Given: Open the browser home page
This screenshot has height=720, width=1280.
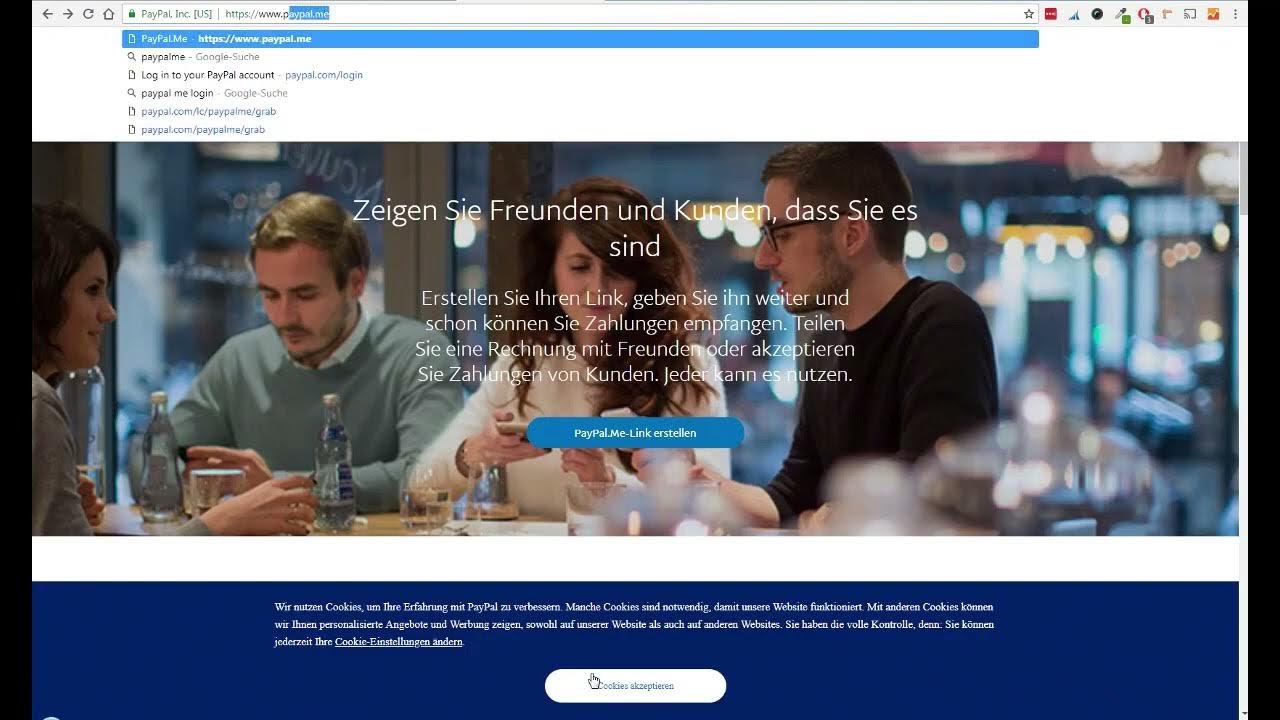Looking at the screenshot, I should click(x=109, y=14).
